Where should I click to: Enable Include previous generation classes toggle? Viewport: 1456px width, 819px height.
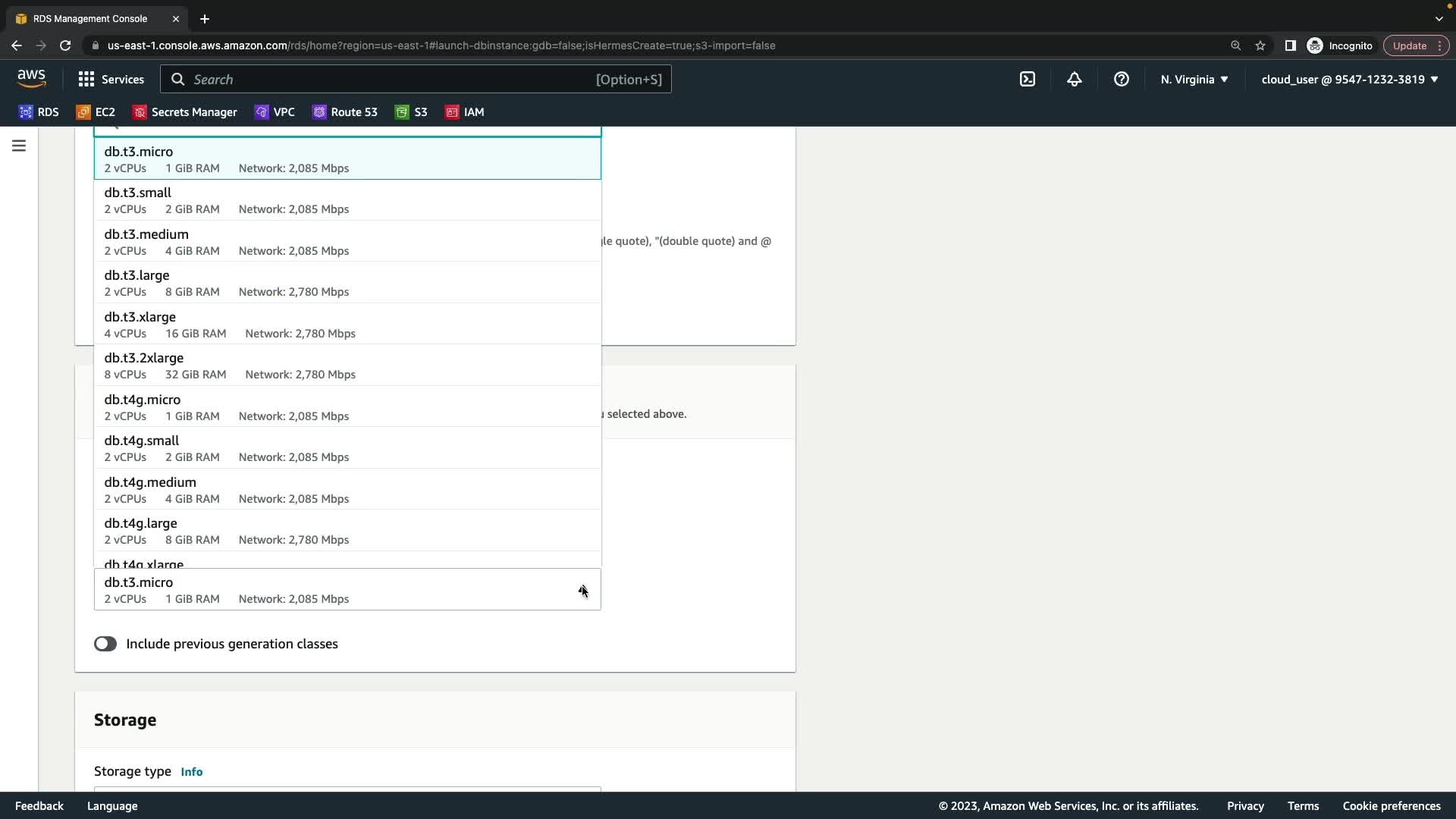[105, 644]
